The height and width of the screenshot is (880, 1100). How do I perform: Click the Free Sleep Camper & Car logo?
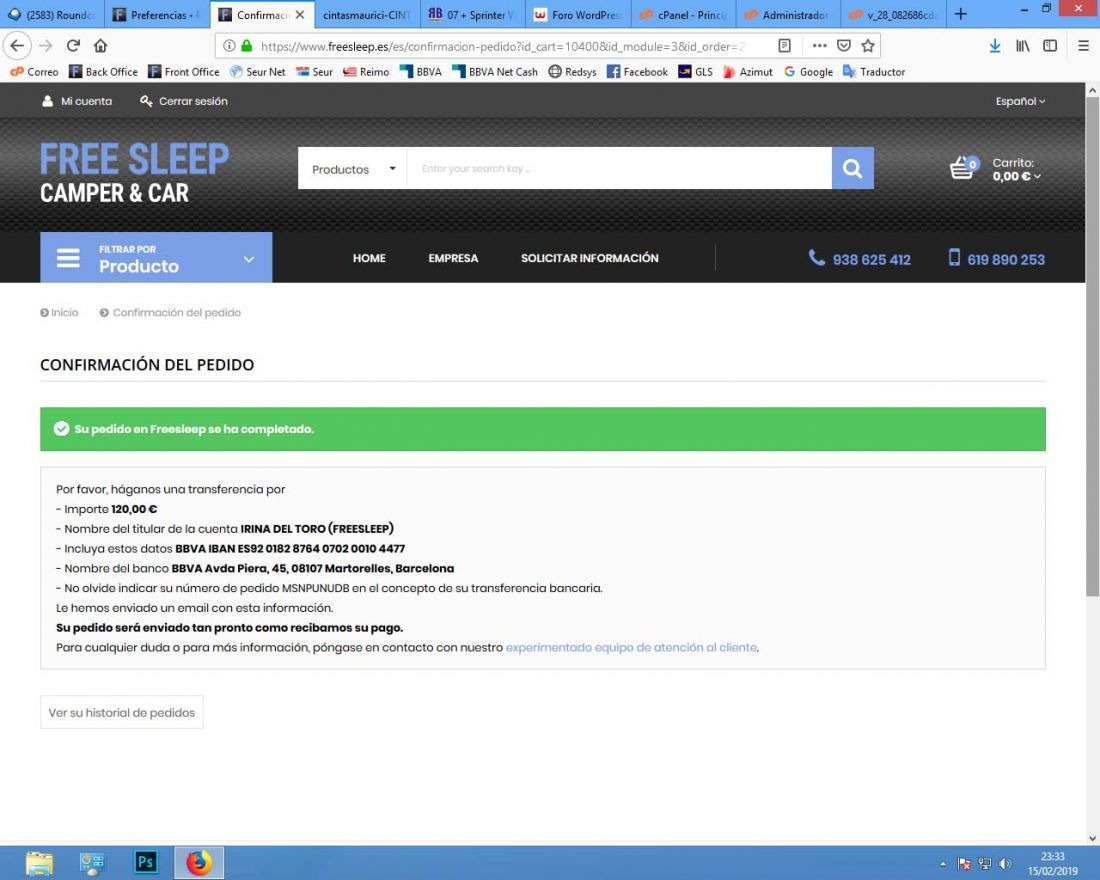[x=135, y=173]
